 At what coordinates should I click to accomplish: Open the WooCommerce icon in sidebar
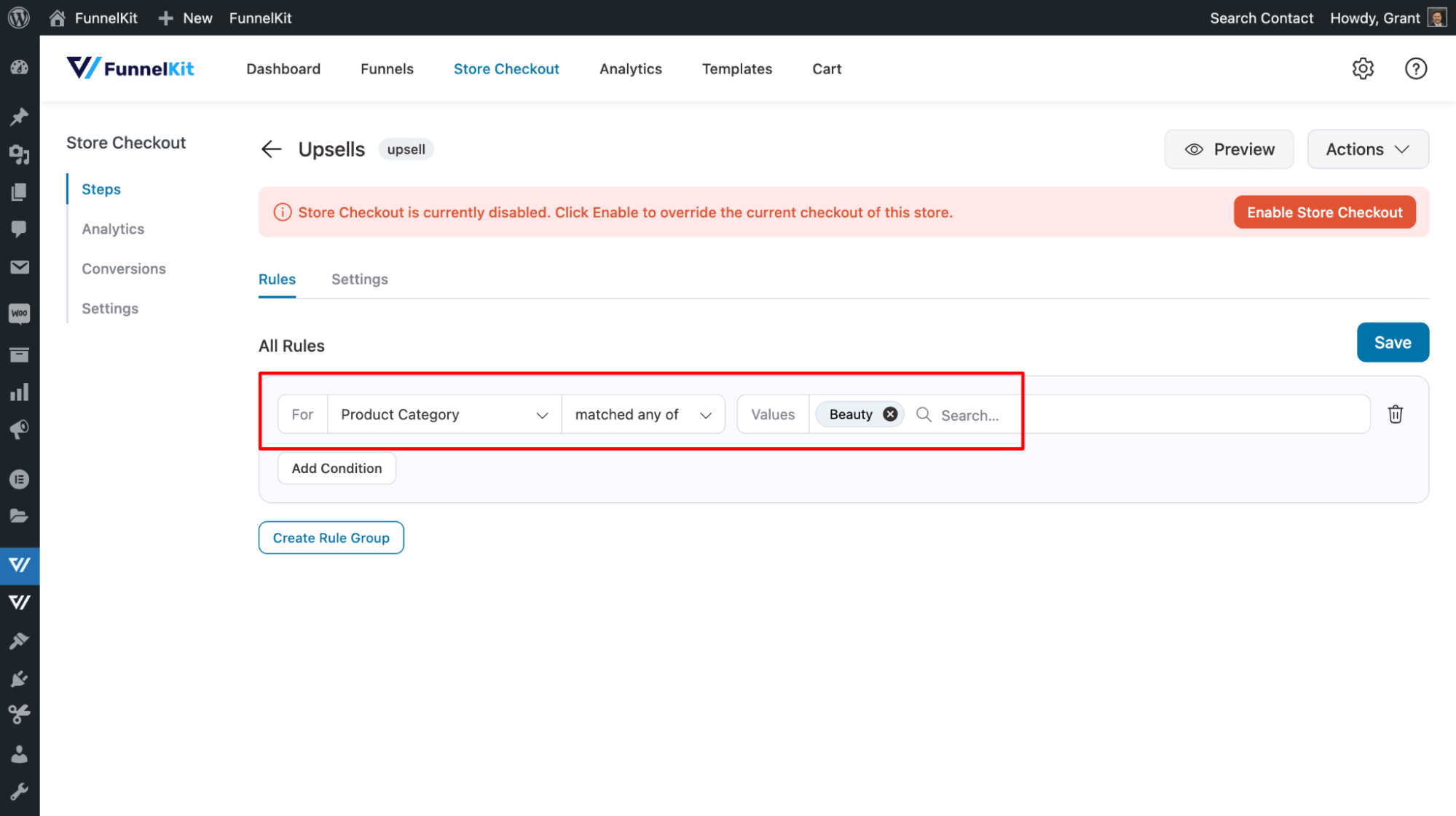click(x=20, y=313)
